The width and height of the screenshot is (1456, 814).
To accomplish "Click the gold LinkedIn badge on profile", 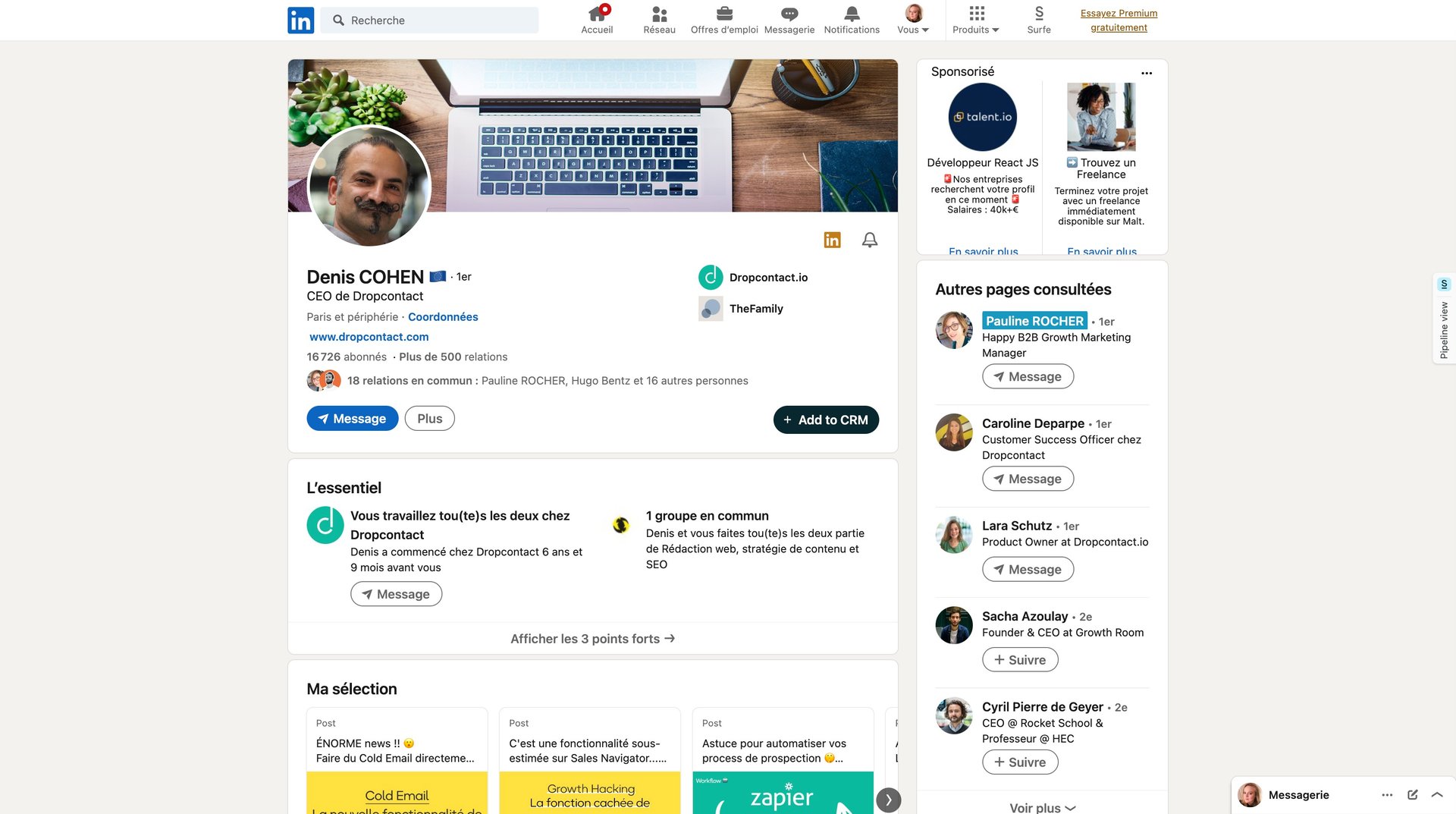I will pos(832,240).
